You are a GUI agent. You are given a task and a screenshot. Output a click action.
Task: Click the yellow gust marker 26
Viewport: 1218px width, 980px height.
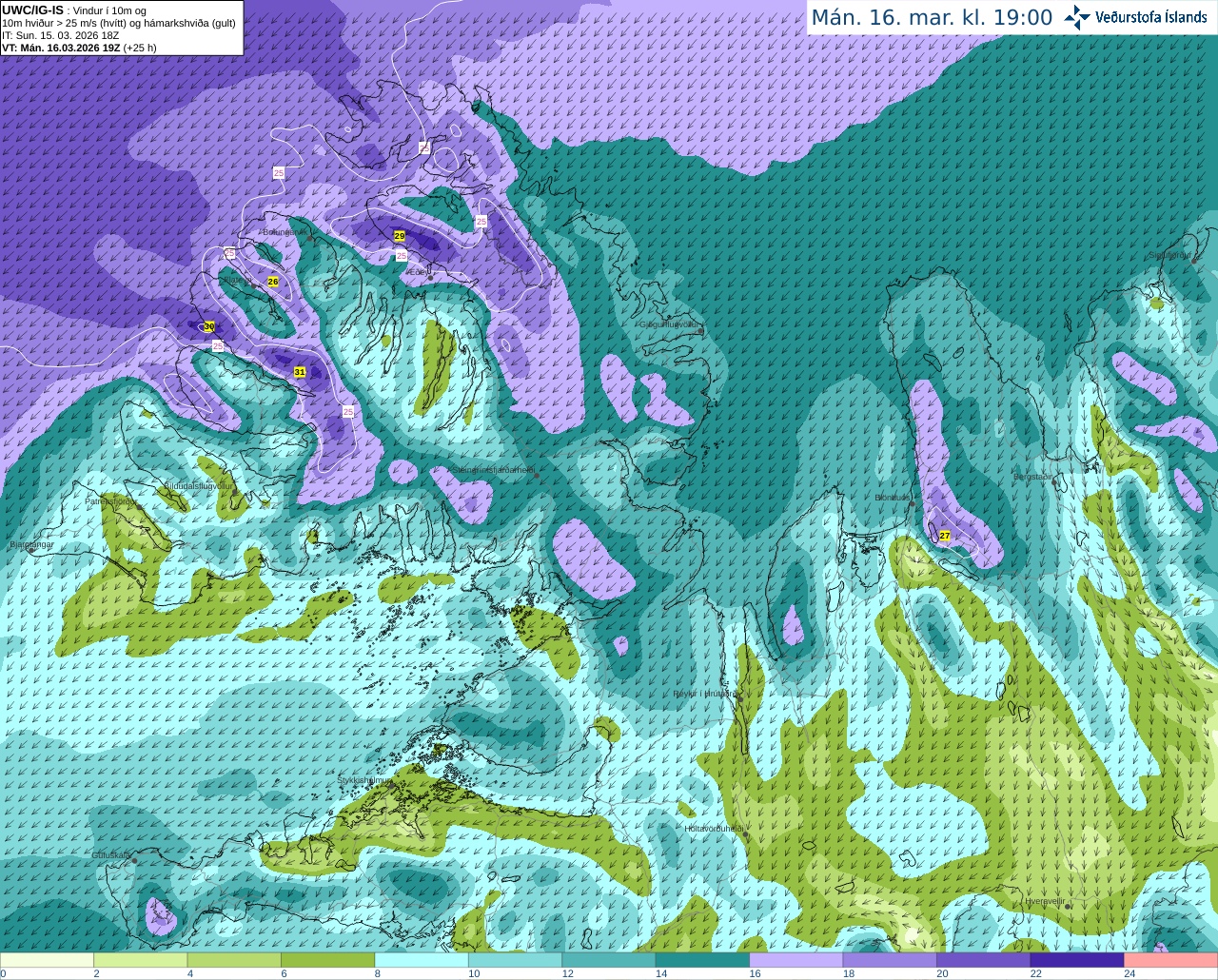(x=273, y=282)
